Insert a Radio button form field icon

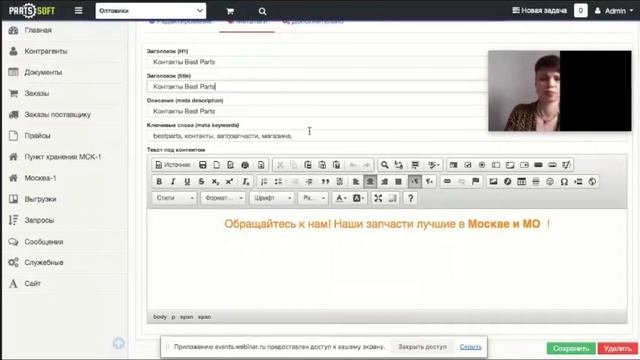click(482, 165)
